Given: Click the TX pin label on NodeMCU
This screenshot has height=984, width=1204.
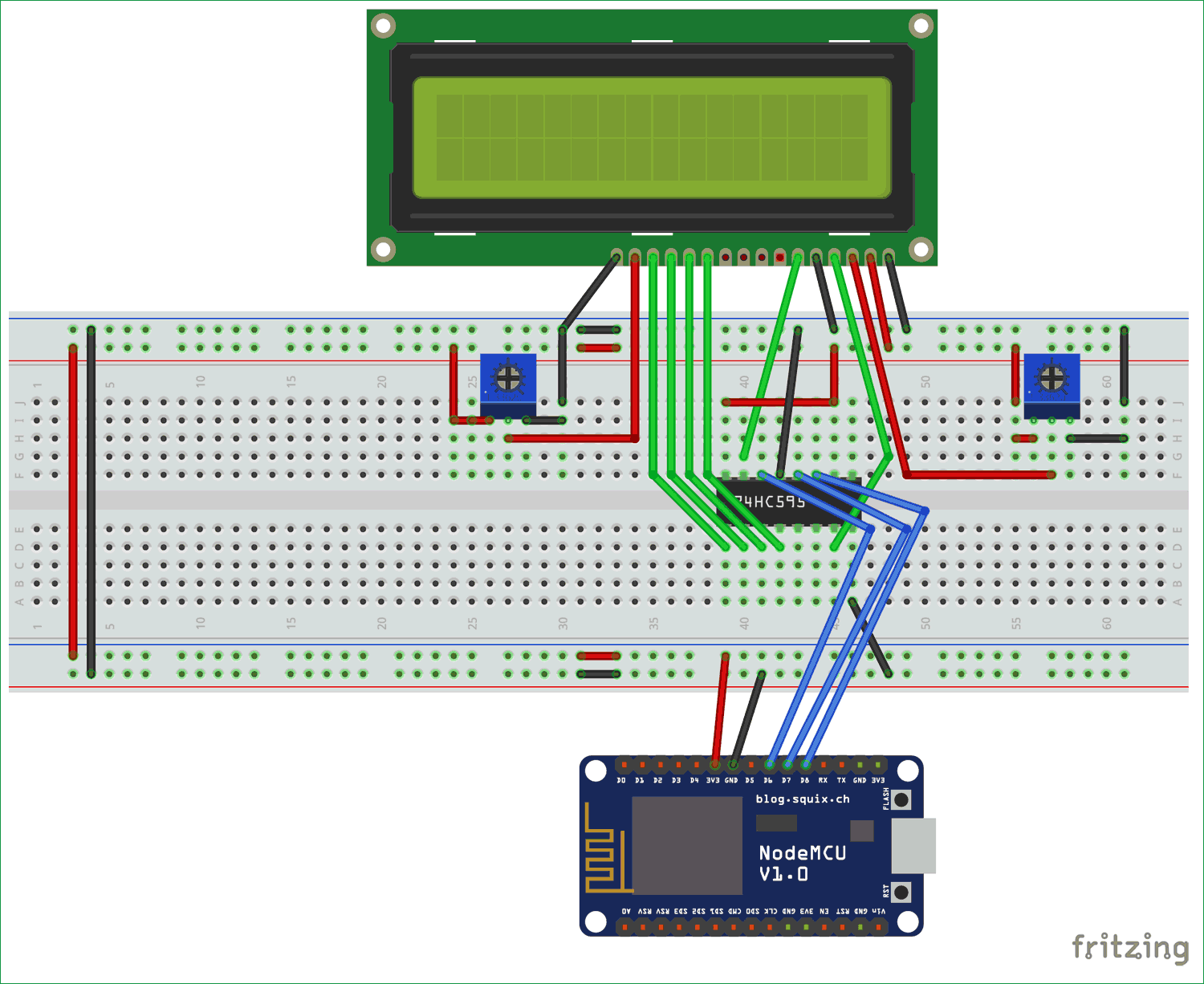Looking at the screenshot, I should tap(841, 780).
